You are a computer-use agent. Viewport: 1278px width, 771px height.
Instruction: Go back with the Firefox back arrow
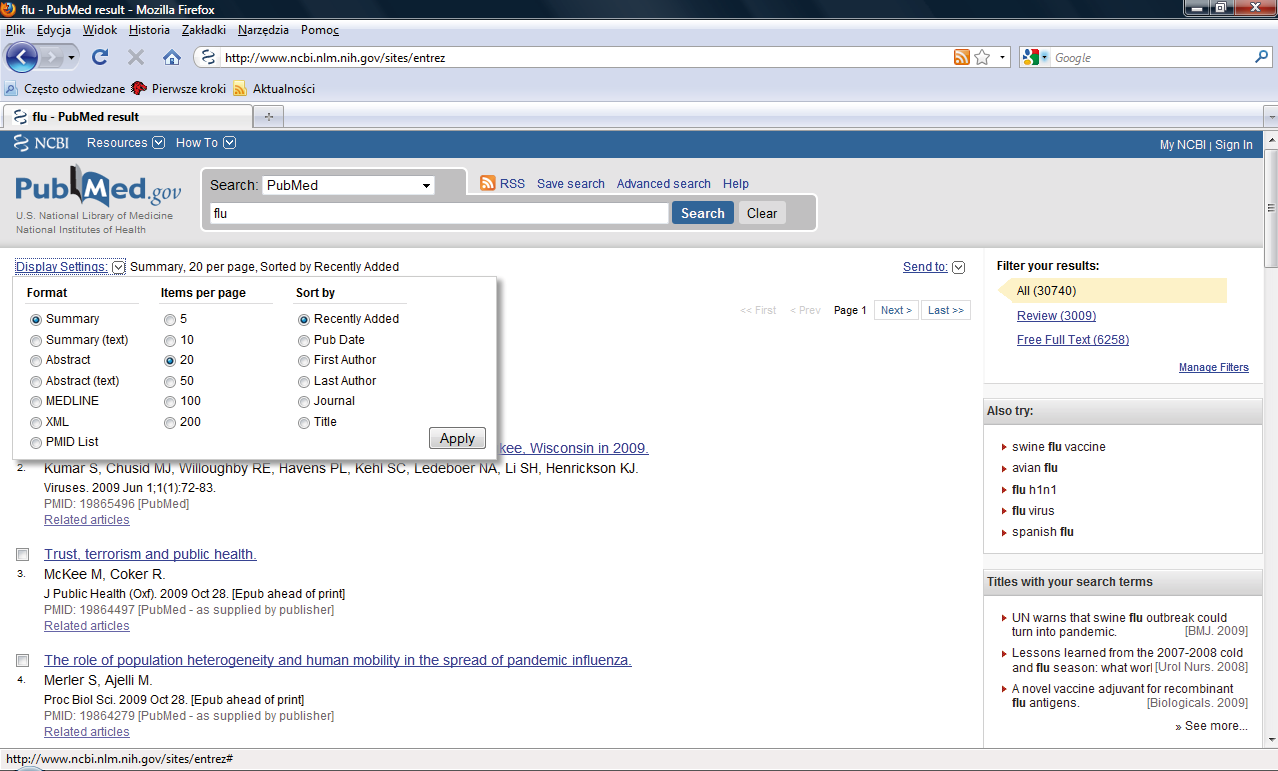22,57
